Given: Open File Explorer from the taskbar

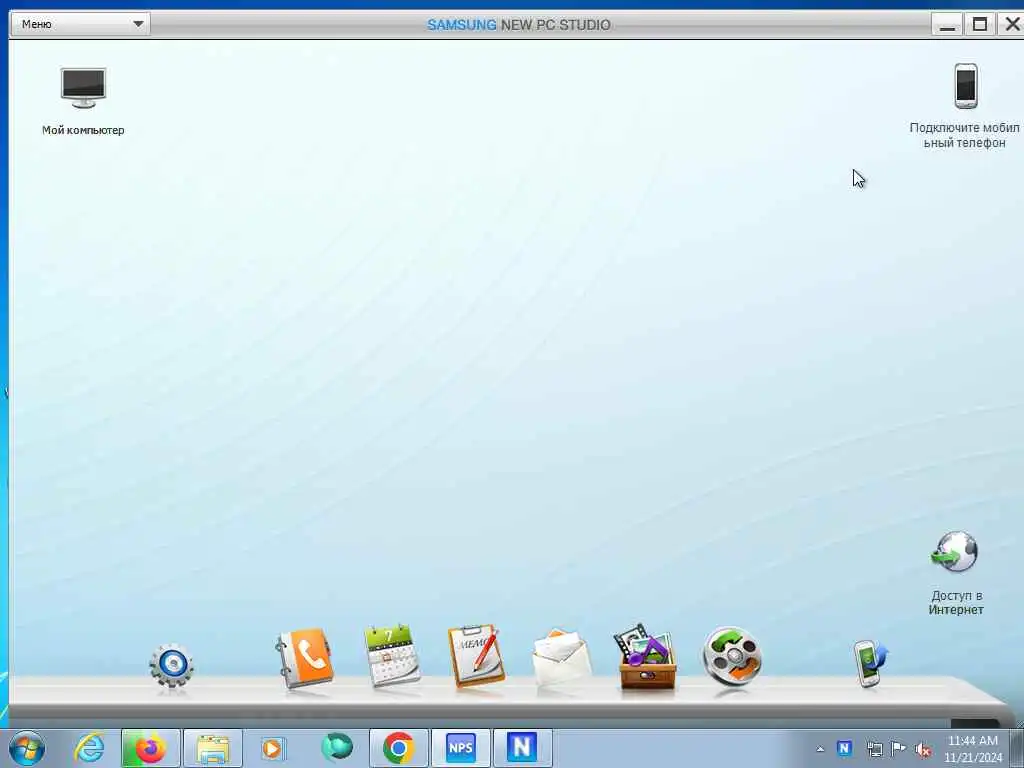Looking at the screenshot, I should coord(213,748).
